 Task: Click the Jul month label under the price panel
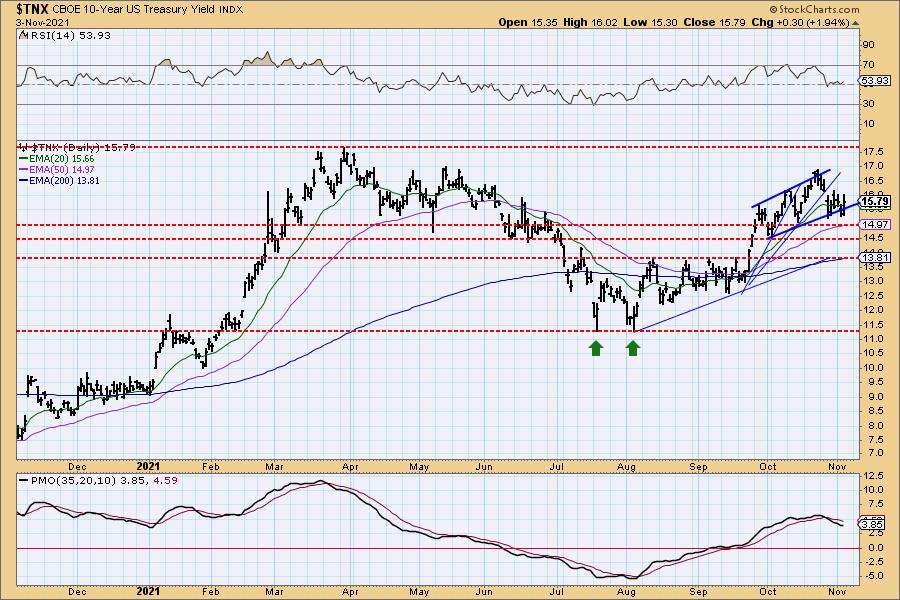coord(557,467)
